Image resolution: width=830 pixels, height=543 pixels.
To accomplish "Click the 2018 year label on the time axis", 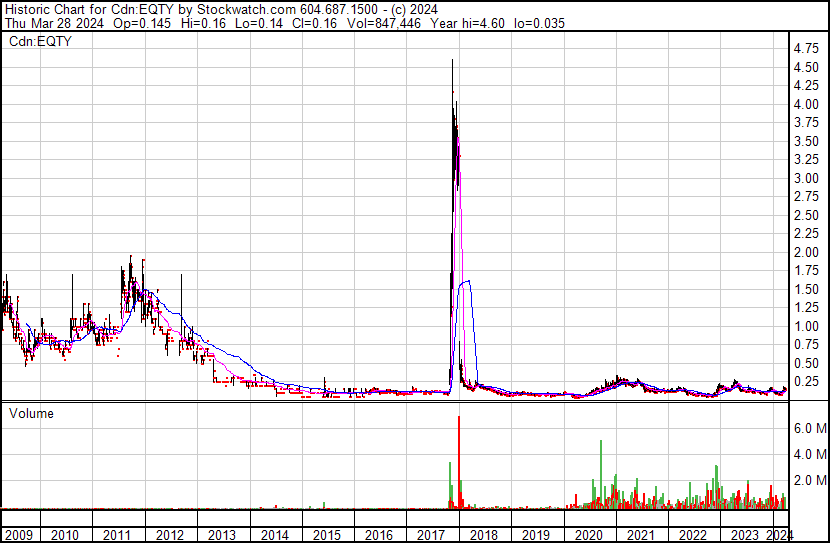I will (x=484, y=535).
